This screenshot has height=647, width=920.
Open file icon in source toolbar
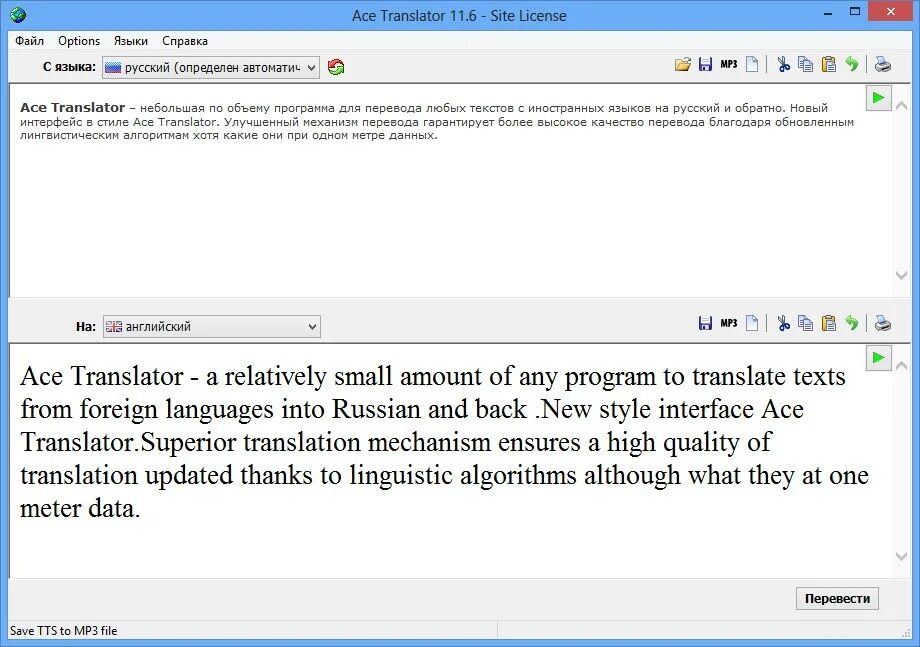[x=682, y=65]
